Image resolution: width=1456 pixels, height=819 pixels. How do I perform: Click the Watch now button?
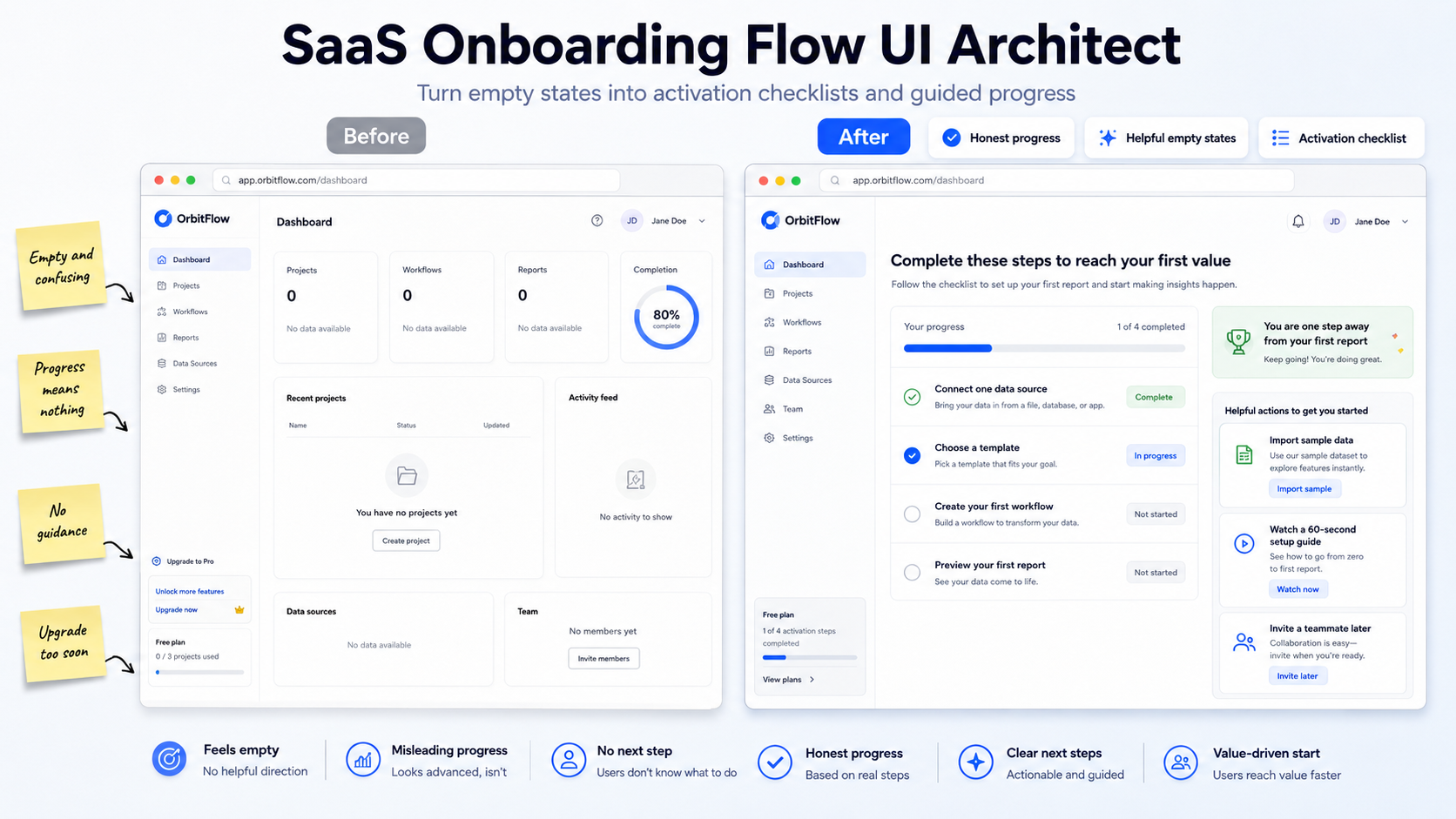[1298, 589]
